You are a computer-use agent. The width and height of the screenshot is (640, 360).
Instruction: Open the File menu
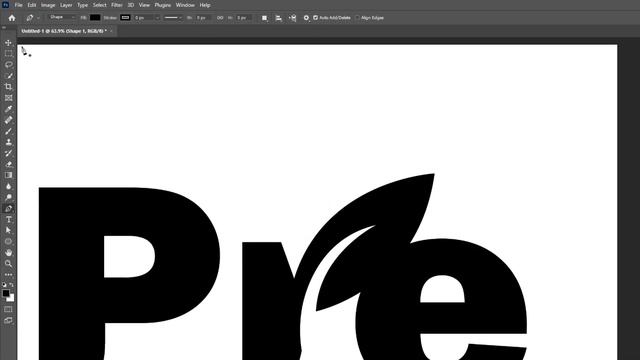coord(18,5)
